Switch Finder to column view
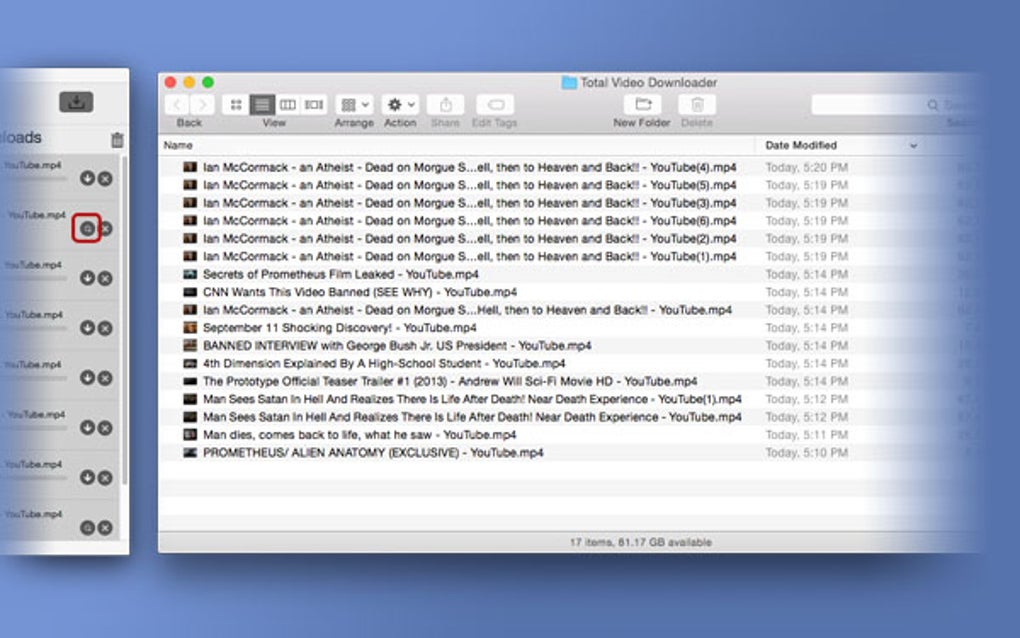This screenshot has width=1020, height=638. tap(288, 105)
